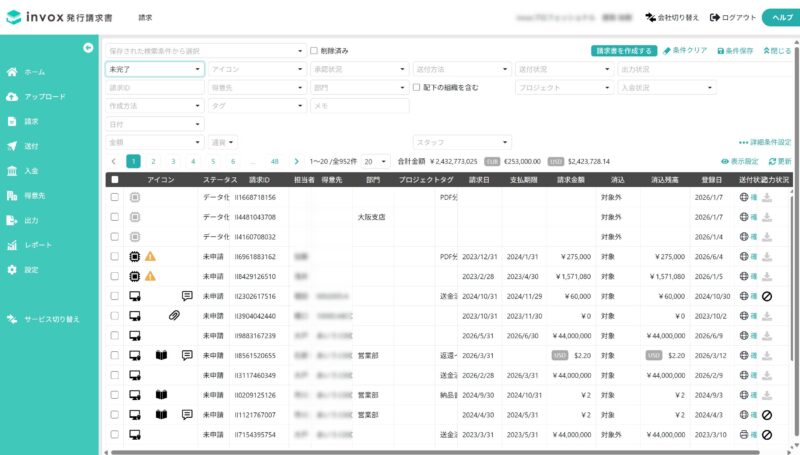
Task: Open the 送付 sidebar item
Action: (x=22, y=146)
